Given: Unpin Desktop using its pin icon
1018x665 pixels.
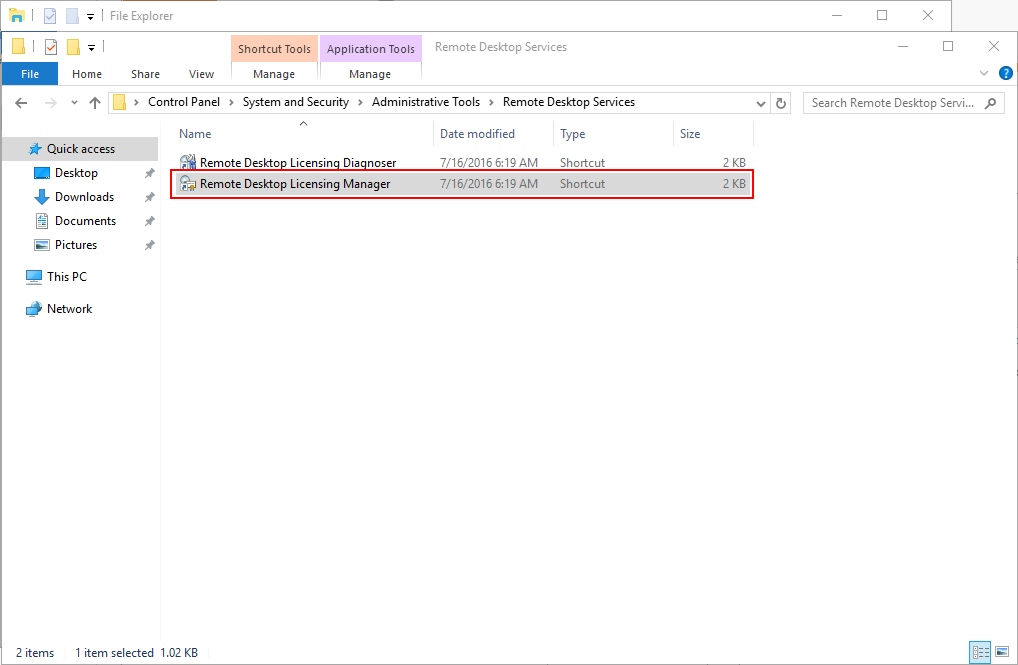Looking at the screenshot, I should pyautogui.click(x=149, y=173).
